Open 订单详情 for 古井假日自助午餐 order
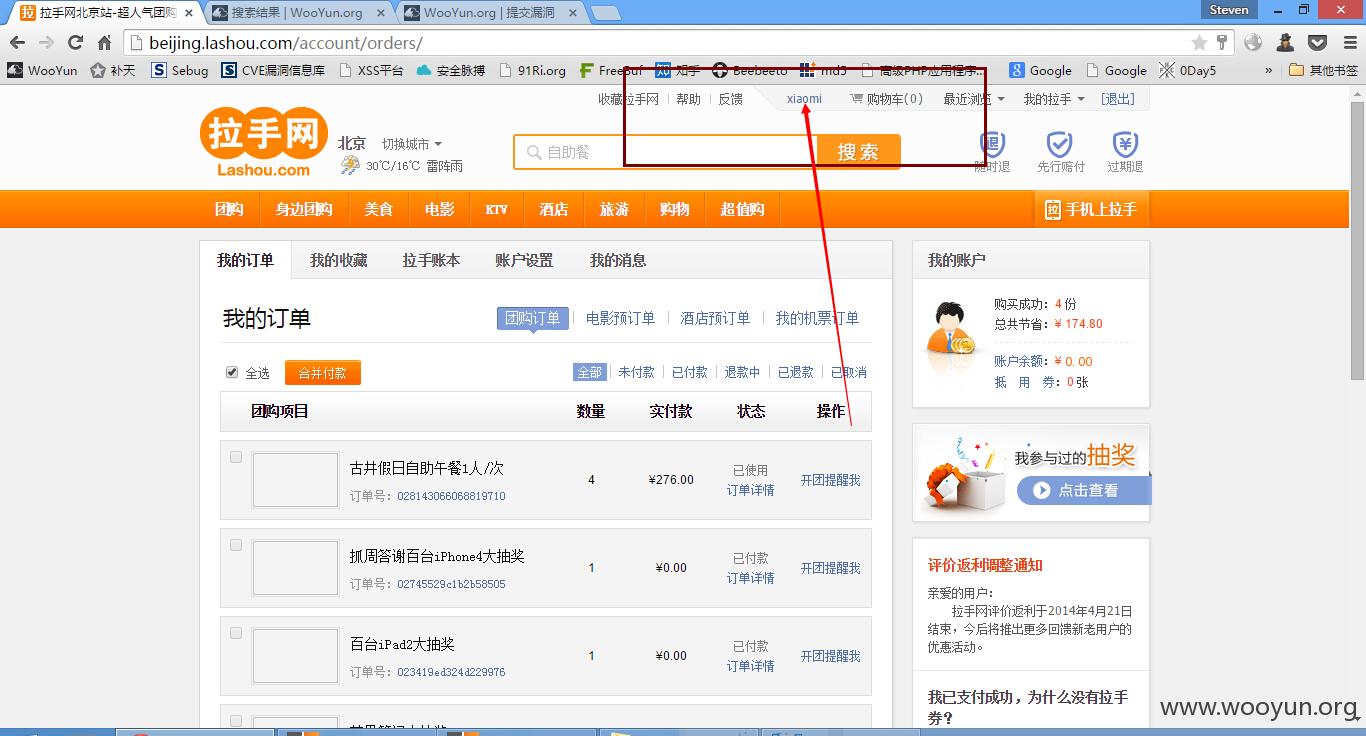Screen dimensions: 1366x736 [750, 490]
